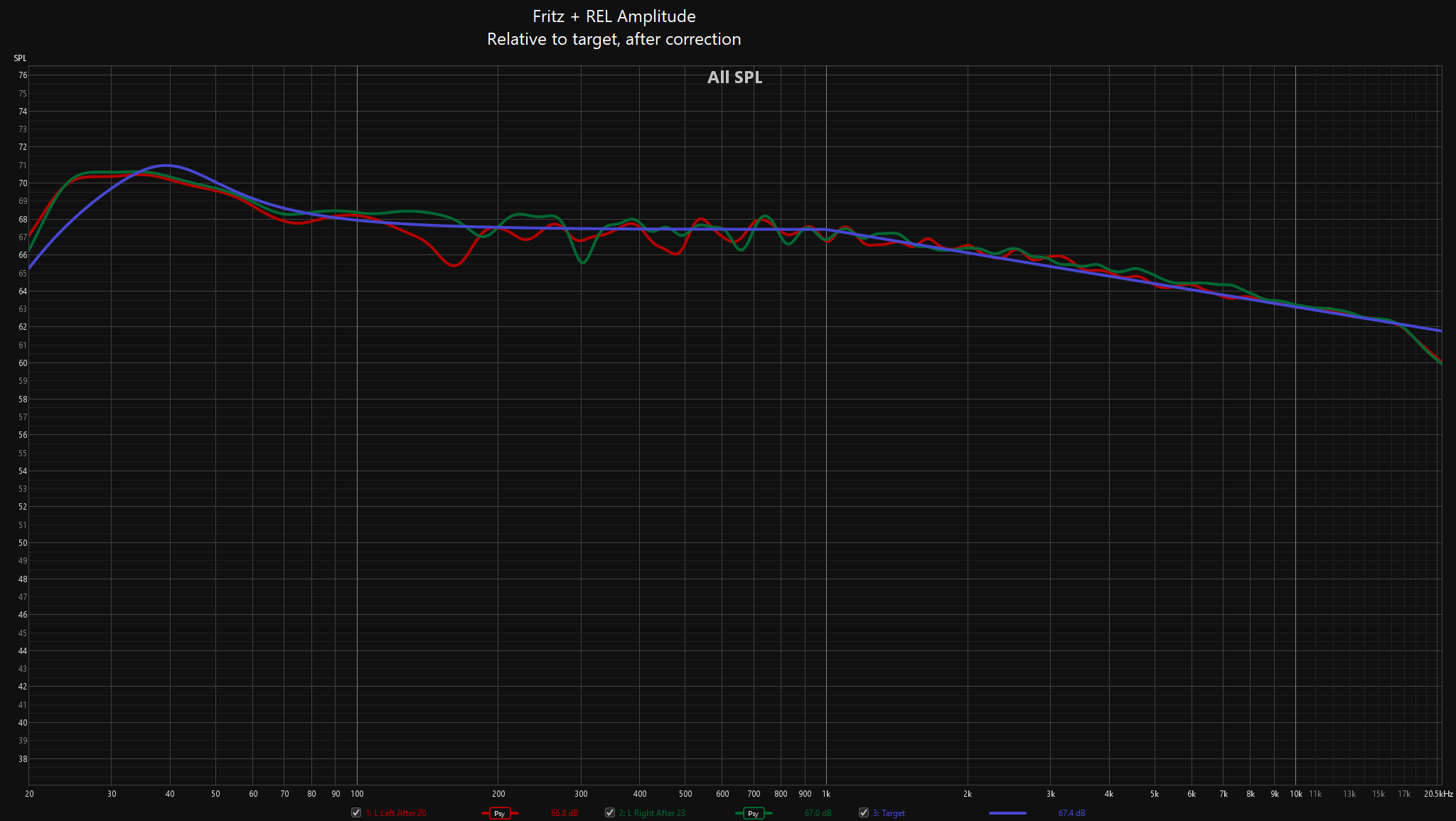
Task: Click the 'All SPL' graph heading
Action: click(x=734, y=77)
